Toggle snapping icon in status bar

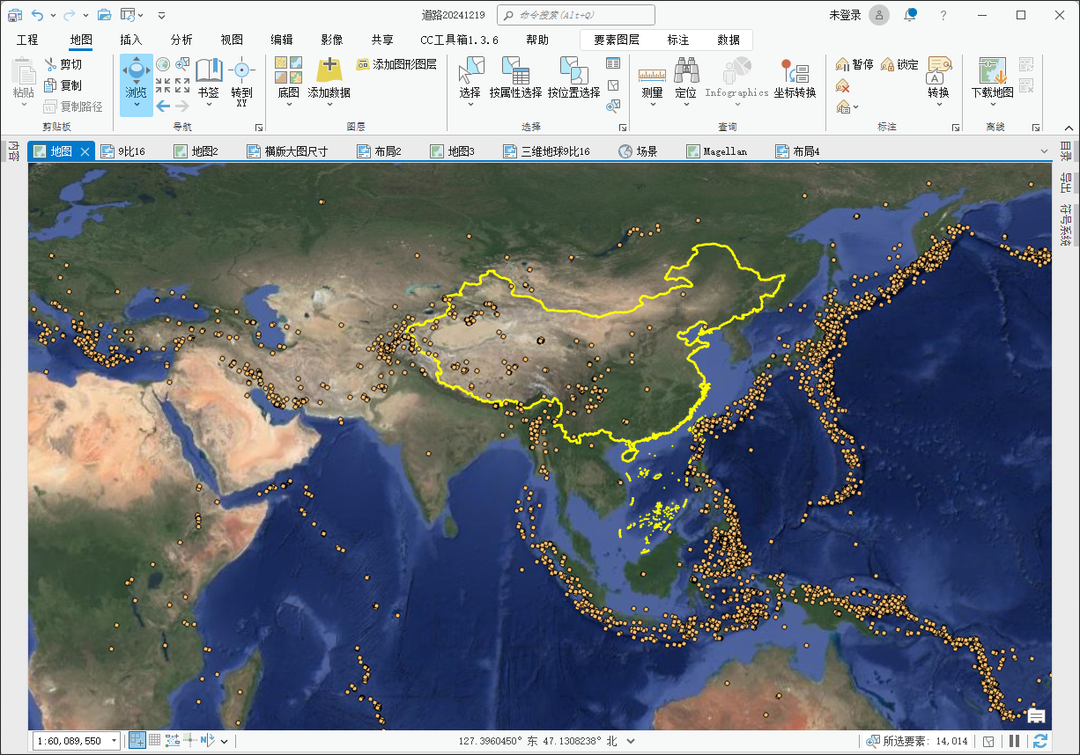pyautogui.click(x=137, y=741)
